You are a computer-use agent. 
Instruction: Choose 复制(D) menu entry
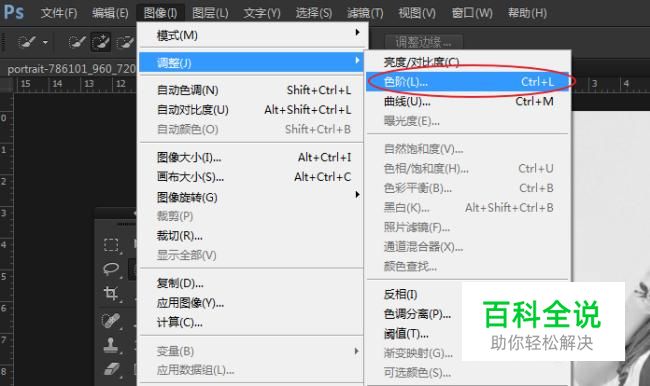[251, 283]
